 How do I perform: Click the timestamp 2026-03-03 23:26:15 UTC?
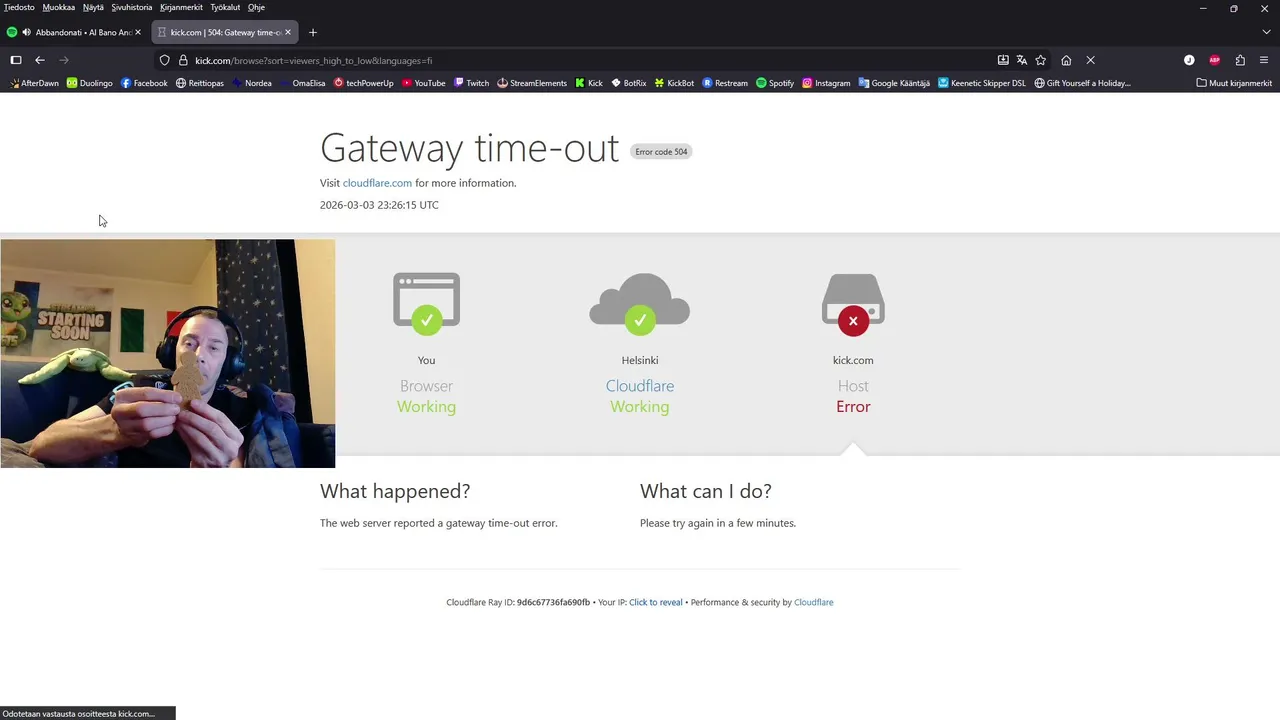click(x=379, y=205)
